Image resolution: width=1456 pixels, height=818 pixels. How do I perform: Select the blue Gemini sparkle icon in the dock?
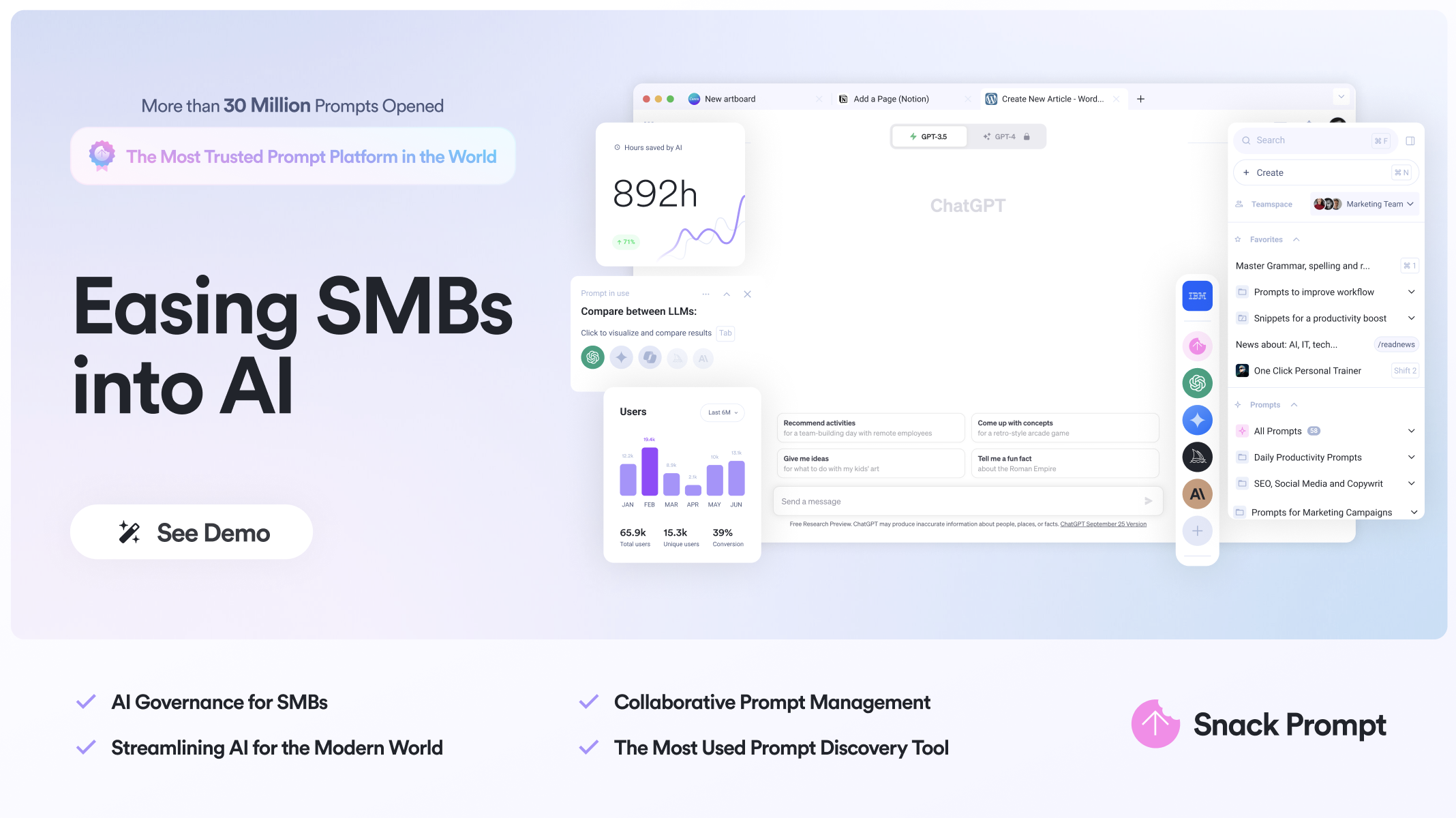tap(1197, 420)
